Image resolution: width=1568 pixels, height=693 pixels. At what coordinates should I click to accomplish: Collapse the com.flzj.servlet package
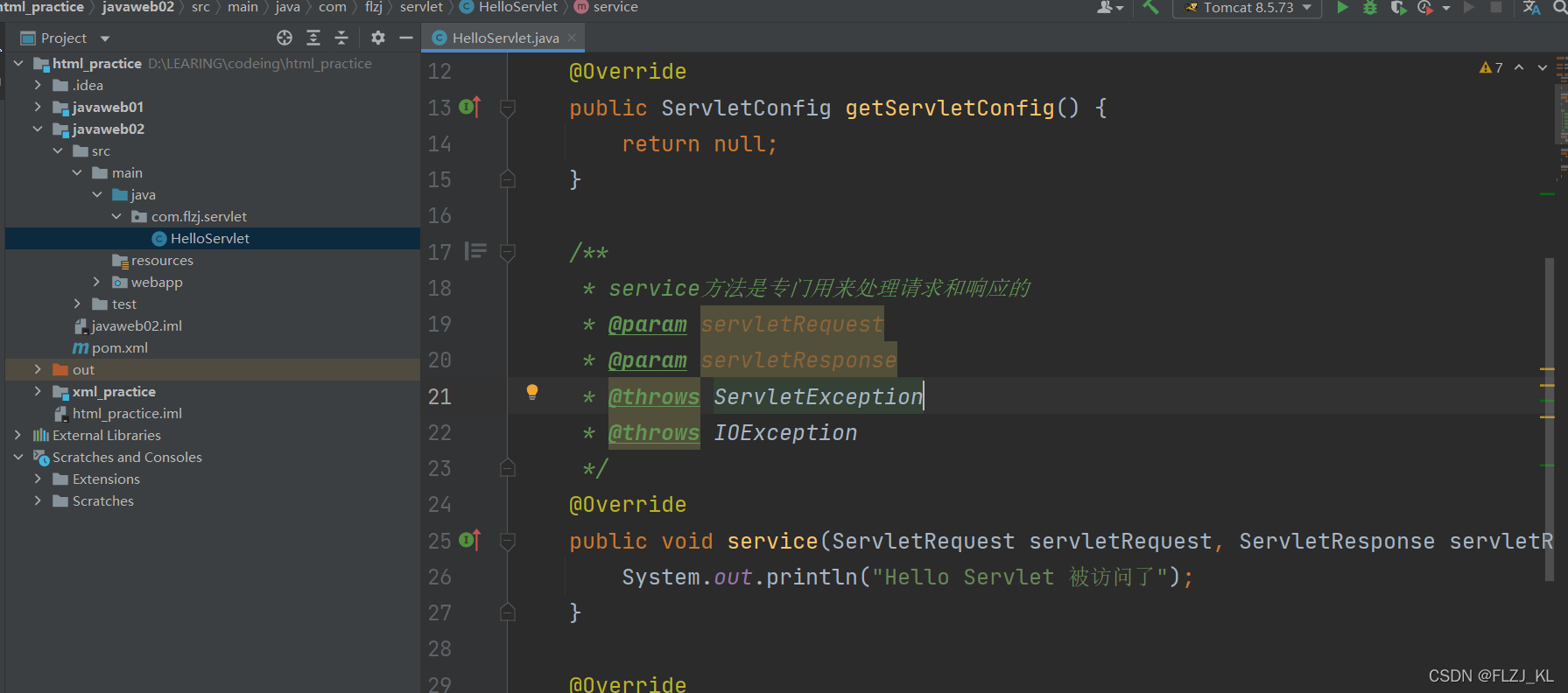(x=116, y=216)
